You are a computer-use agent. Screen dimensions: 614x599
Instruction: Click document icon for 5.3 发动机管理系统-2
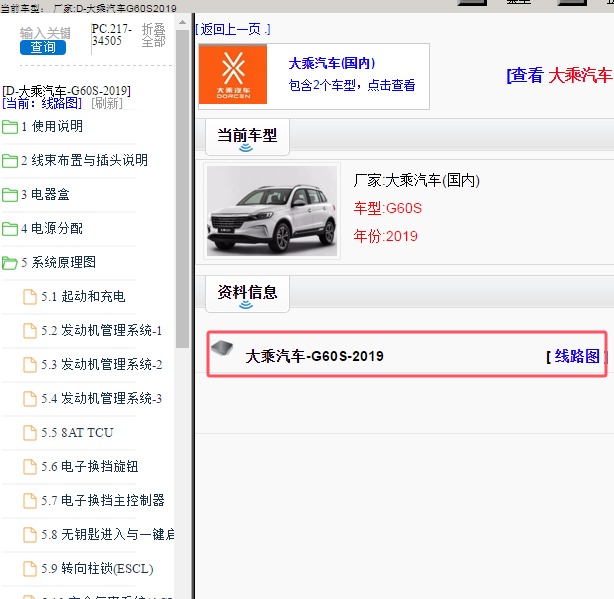[30, 365]
